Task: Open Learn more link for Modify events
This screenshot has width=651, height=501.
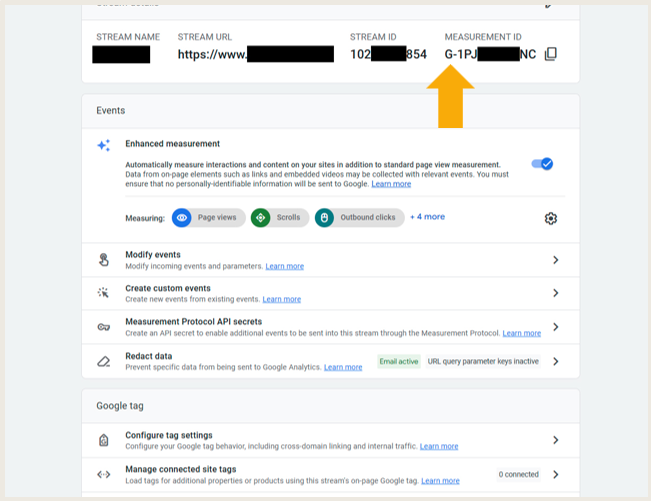Action: pyautogui.click(x=284, y=266)
